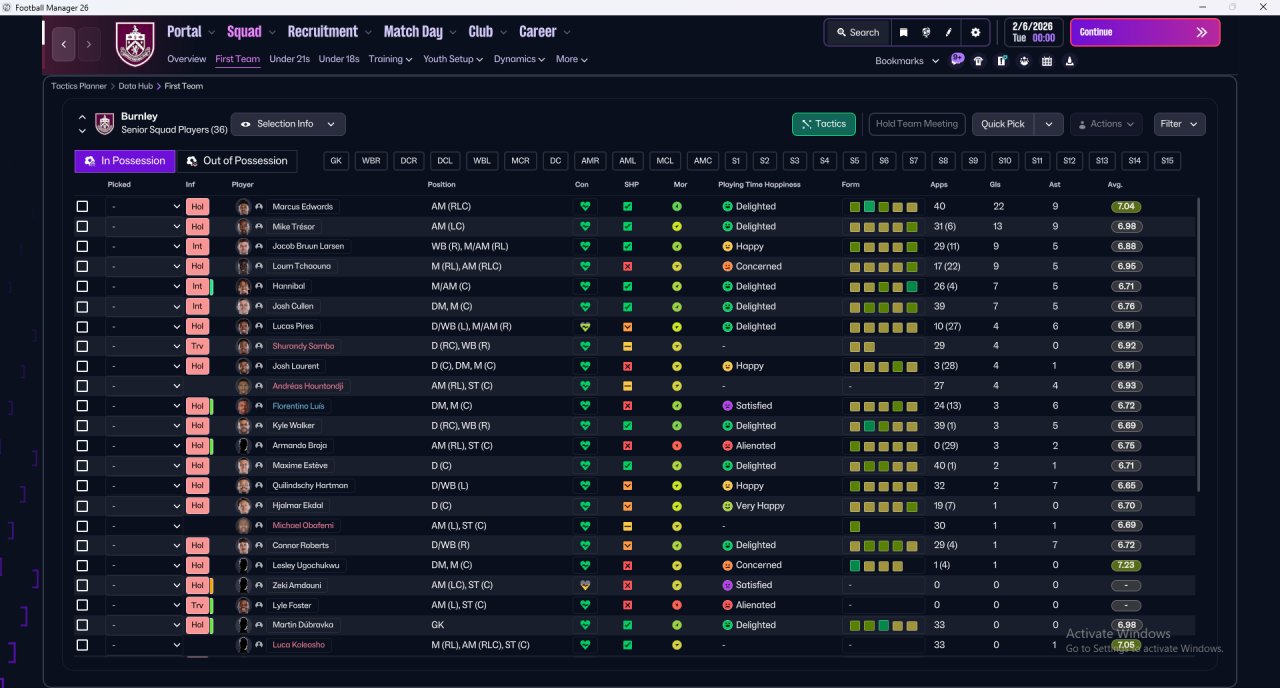Click Shurandy Sambo's yellow sharpness dash icon
This screenshot has width=1280, height=688.
627,346
